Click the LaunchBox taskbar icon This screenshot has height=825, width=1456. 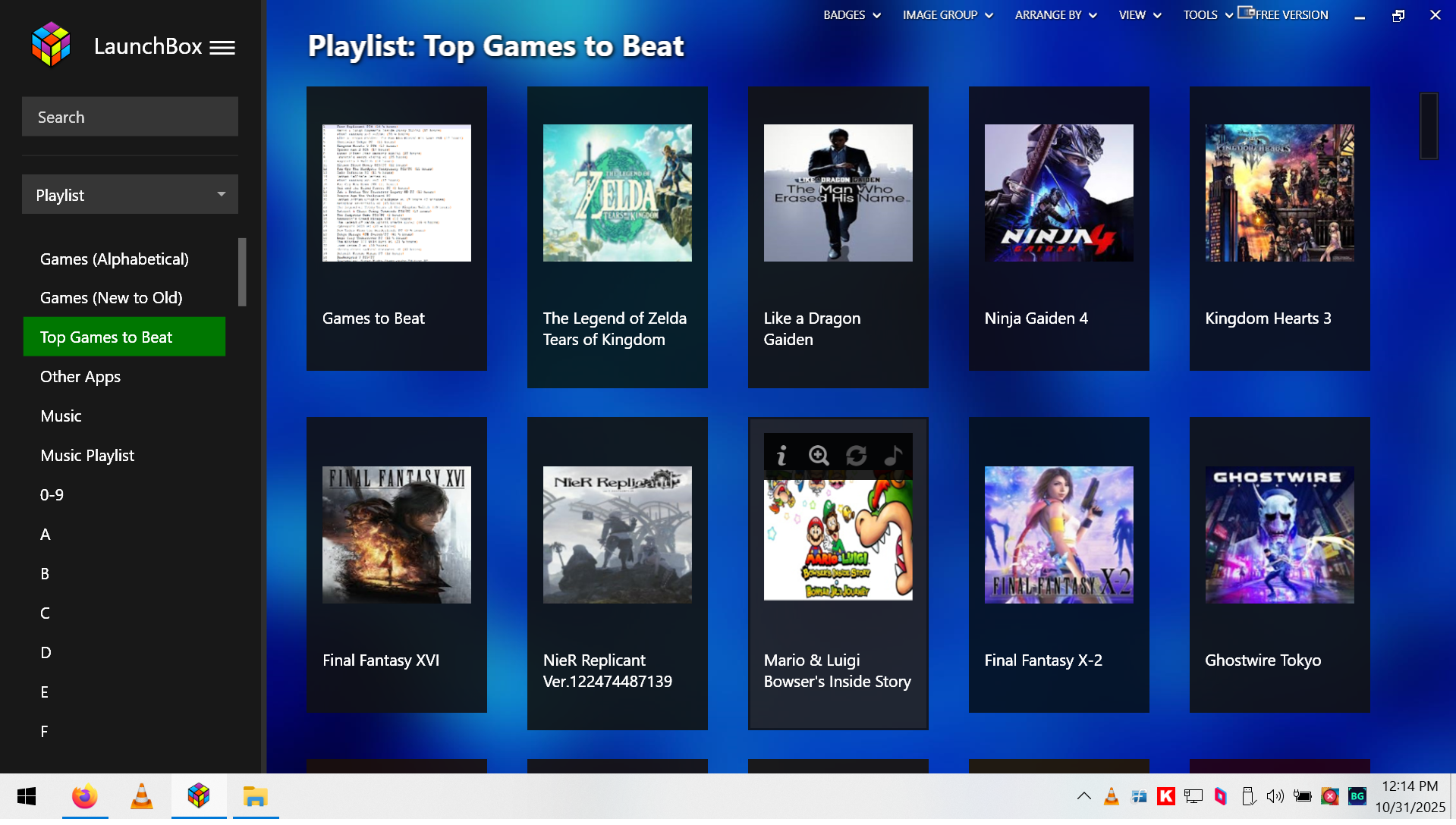(199, 796)
